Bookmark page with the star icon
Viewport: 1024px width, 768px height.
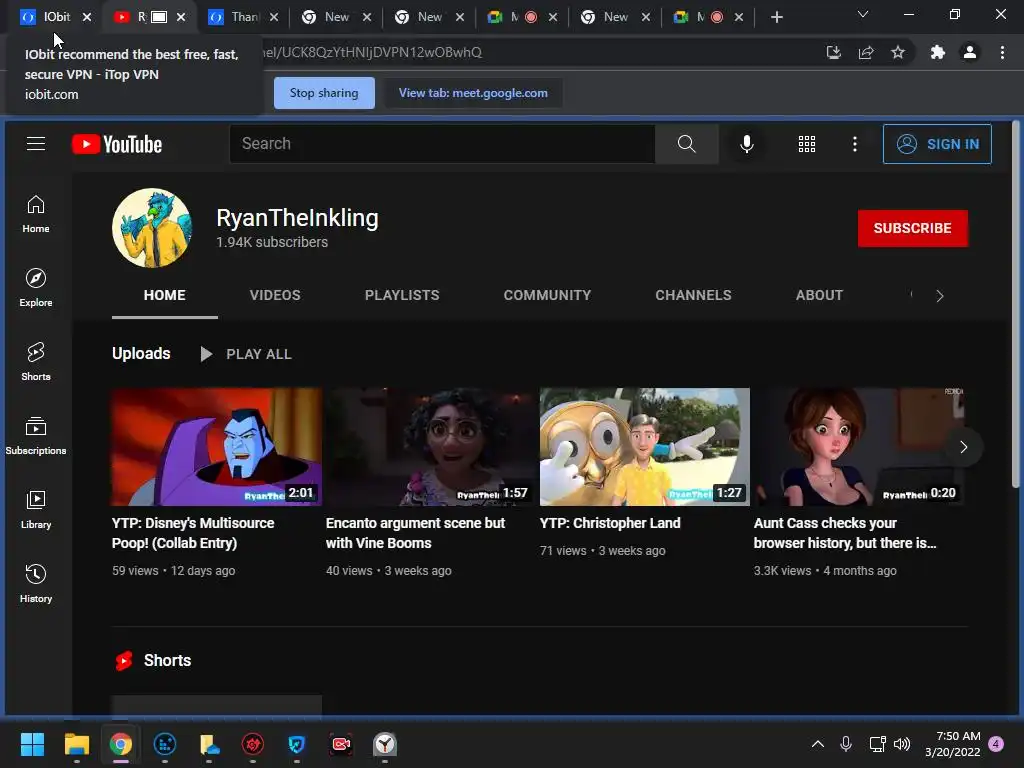coord(898,52)
